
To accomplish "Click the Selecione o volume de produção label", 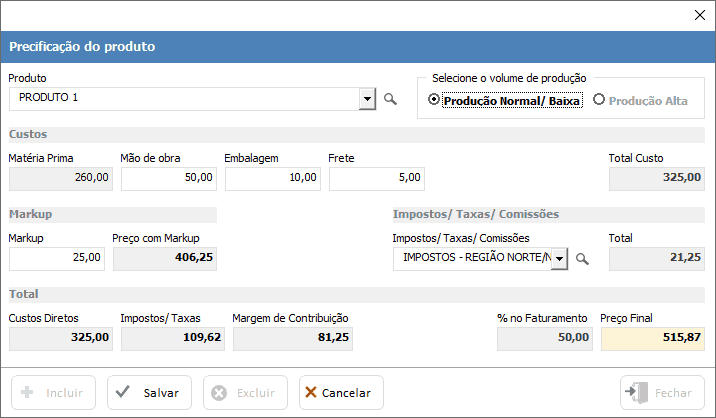I will coord(509,78).
